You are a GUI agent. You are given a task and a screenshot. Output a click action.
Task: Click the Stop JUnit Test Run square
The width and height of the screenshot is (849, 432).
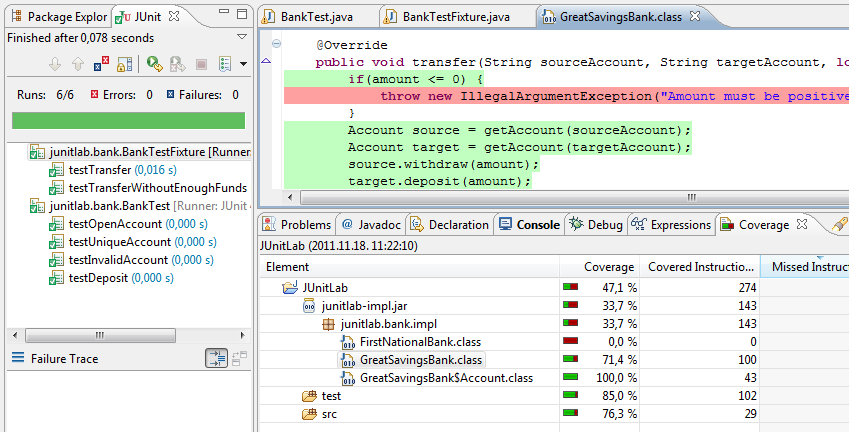[x=201, y=65]
